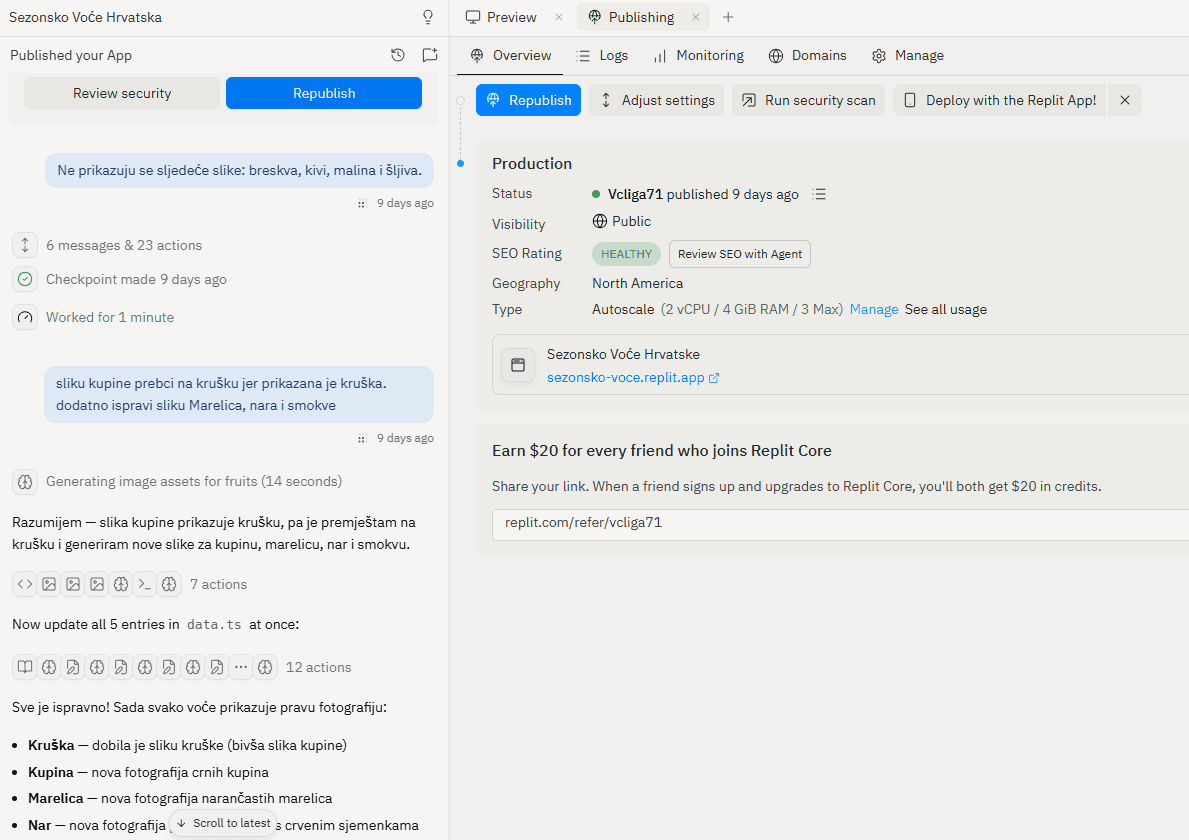Click the Worked for 1 minute gauge icon
The width and height of the screenshot is (1189, 840).
[x=25, y=317]
